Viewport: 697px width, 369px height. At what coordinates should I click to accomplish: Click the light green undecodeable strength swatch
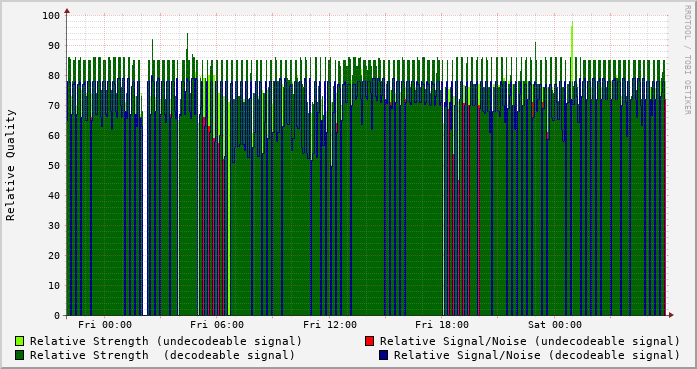coord(20,341)
